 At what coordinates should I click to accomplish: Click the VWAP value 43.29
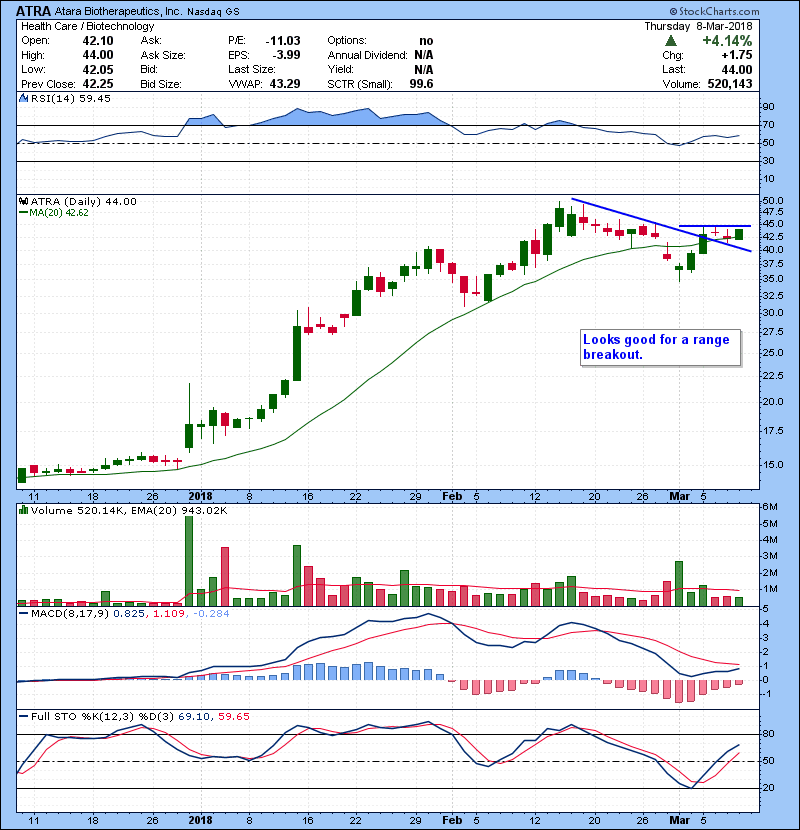(x=285, y=84)
